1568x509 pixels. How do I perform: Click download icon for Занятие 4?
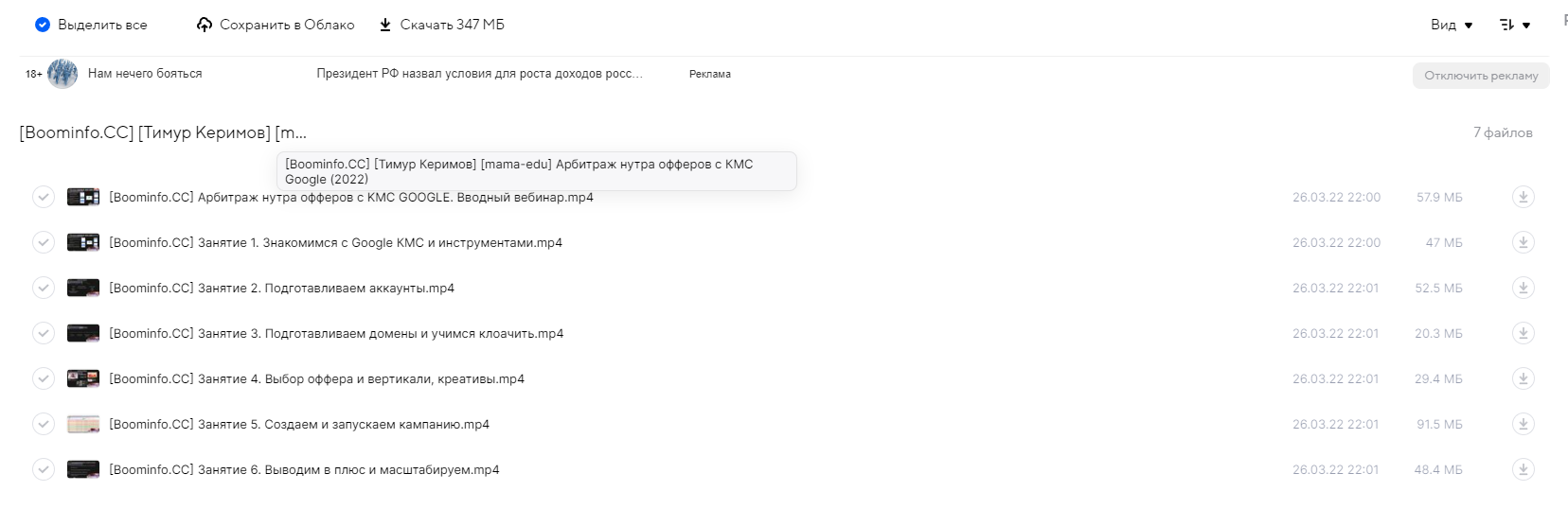click(1523, 378)
